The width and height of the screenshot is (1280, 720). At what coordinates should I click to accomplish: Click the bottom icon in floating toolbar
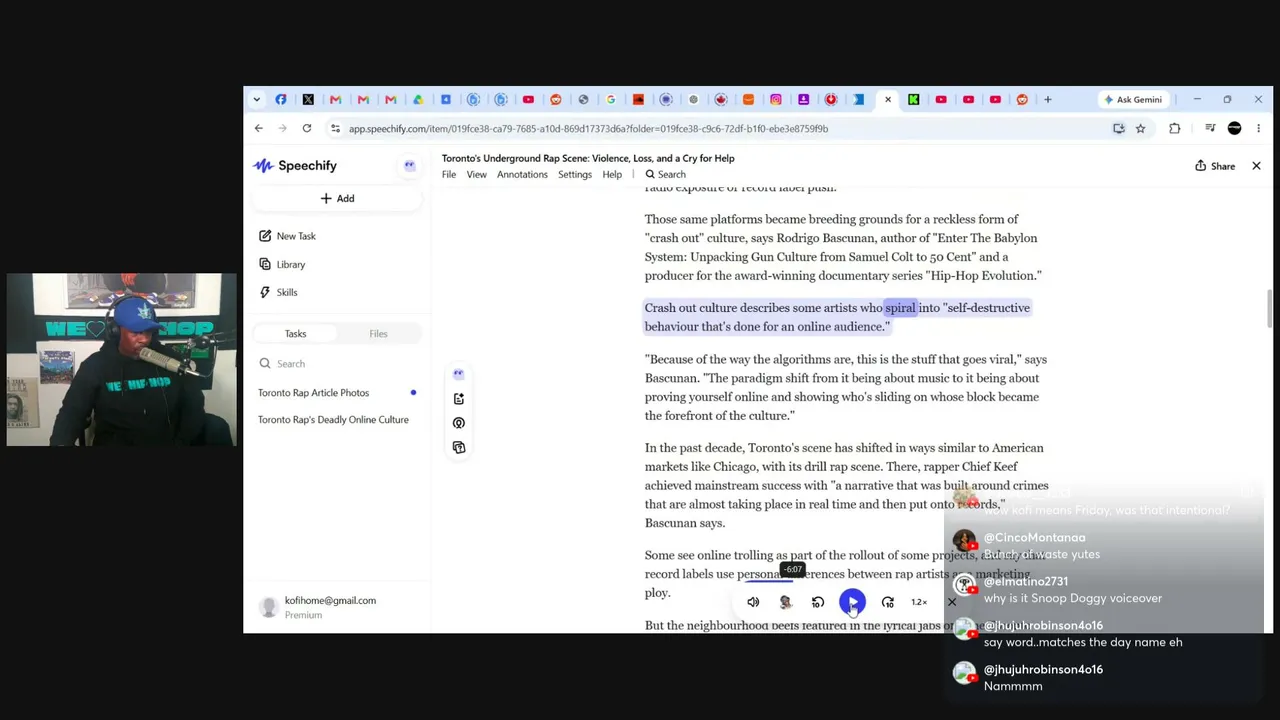[x=458, y=447]
